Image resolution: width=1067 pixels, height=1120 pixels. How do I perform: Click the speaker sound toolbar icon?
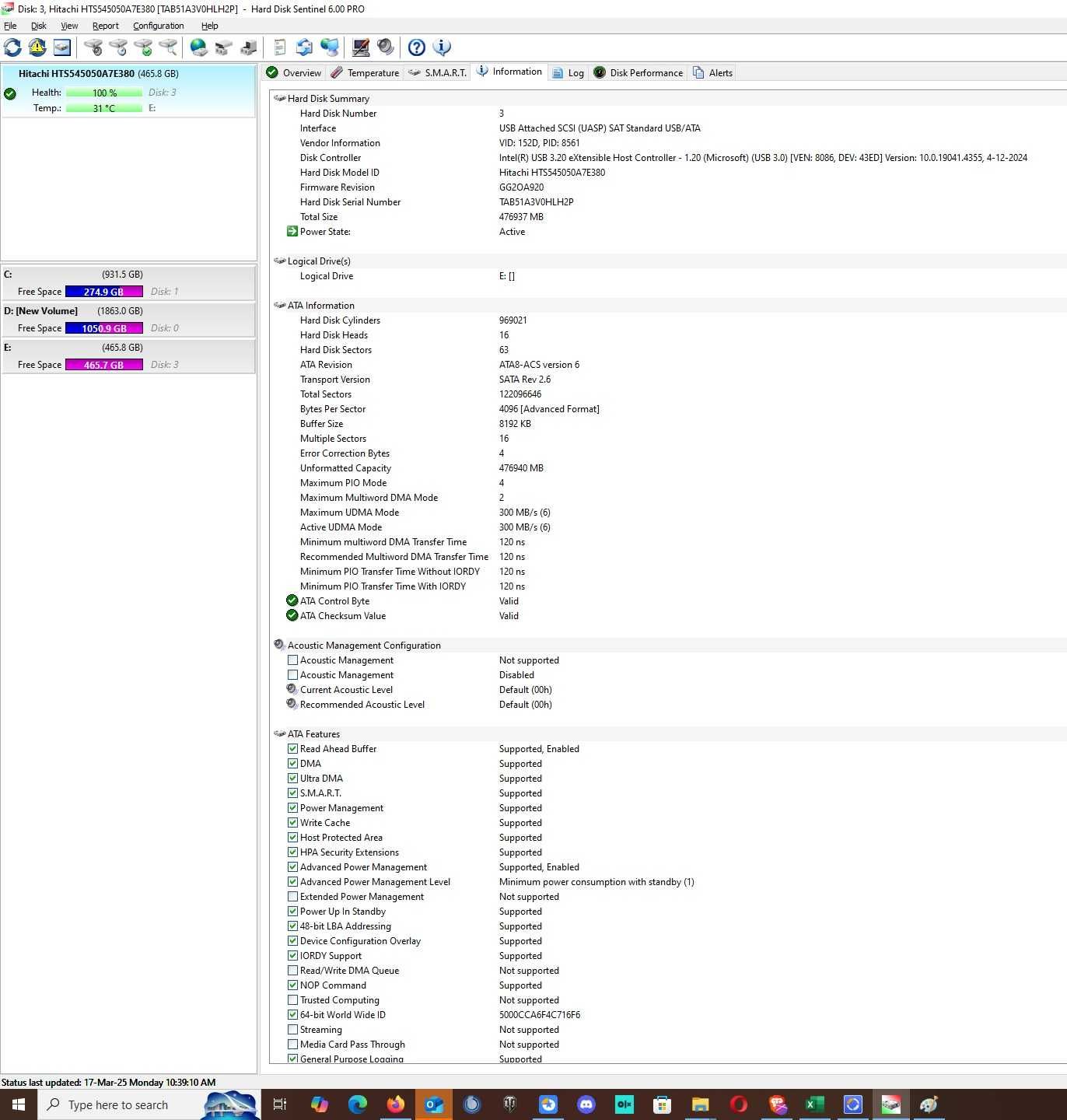386,47
